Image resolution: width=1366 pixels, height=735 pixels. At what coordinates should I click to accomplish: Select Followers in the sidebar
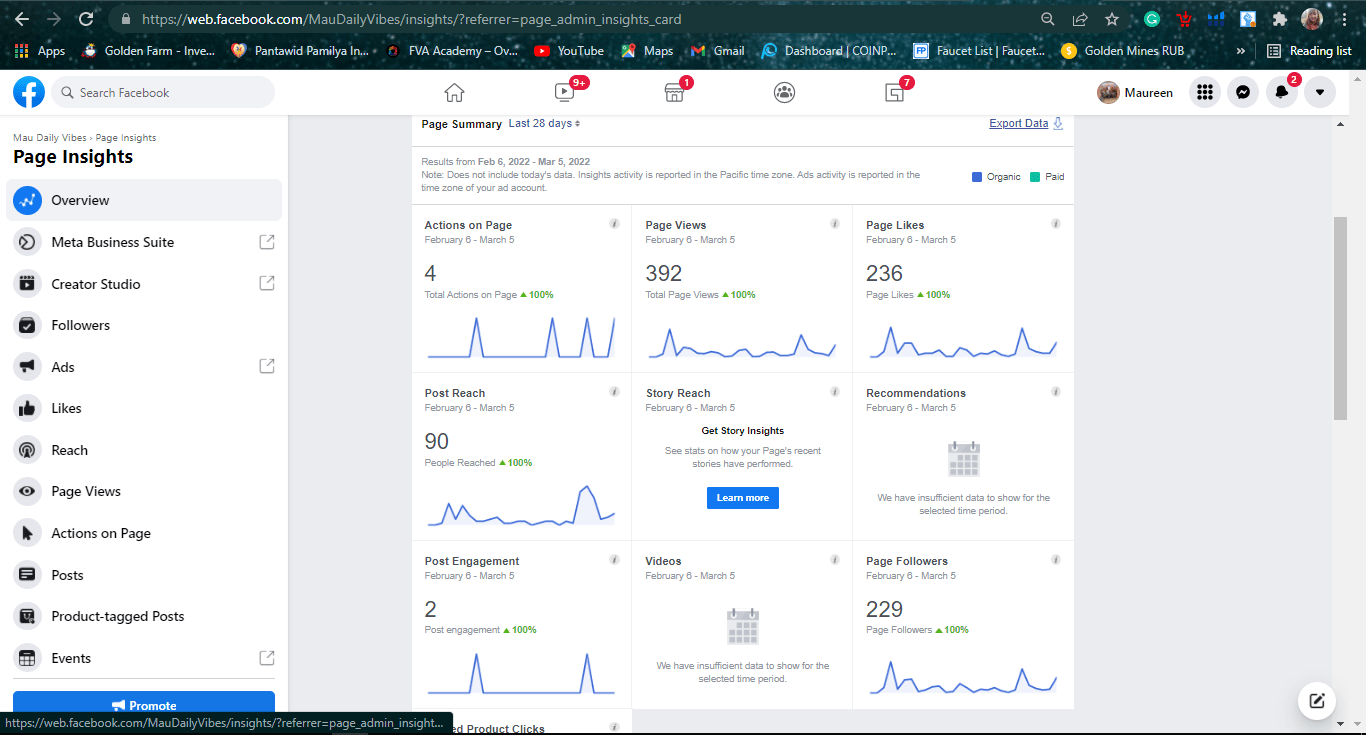click(144, 325)
